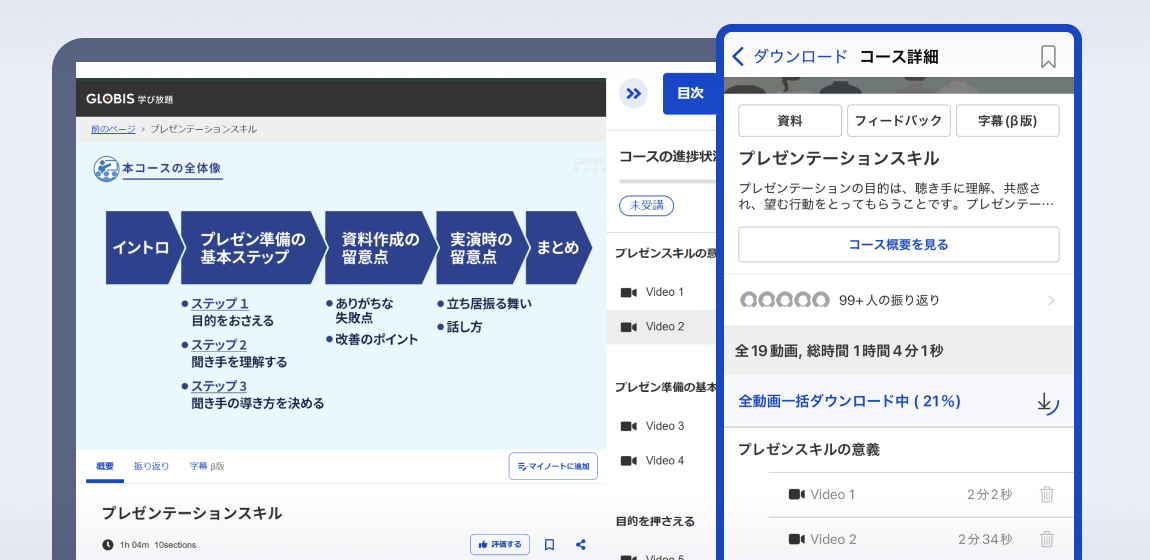Image resolution: width=1150 pixels, height=560 pixels.
Task: Click the course progress bar
Action: 667,181
